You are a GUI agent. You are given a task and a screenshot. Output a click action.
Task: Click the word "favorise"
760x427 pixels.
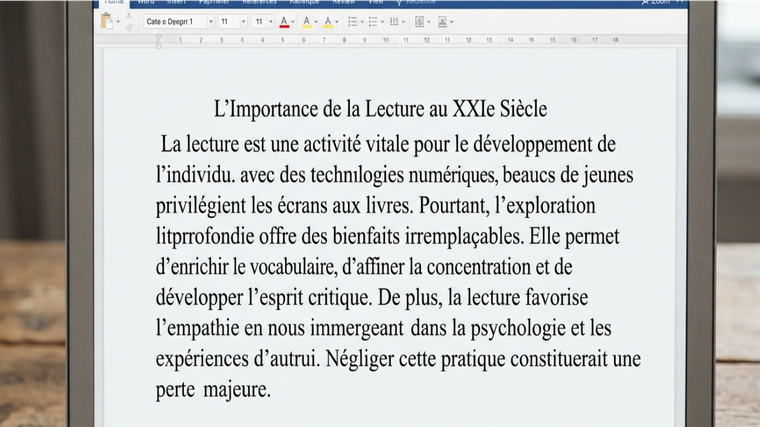click(556, 298)
